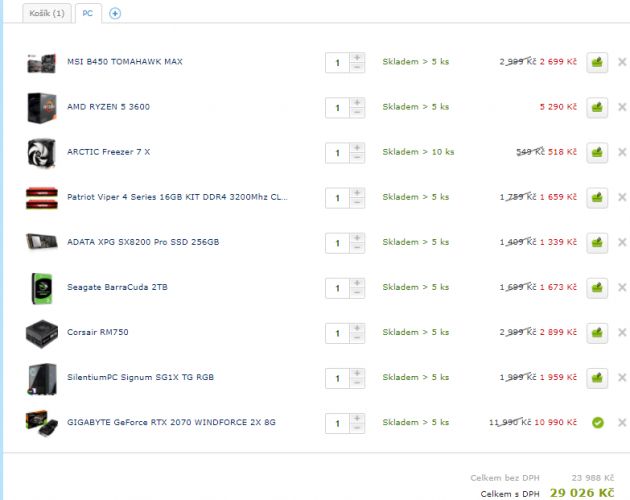Image resolution: width=630 pixels, height=500 pixels.
Task: Increase quantity of ADATA XPG SX8200 Pro
Action: tap(357, 238)
